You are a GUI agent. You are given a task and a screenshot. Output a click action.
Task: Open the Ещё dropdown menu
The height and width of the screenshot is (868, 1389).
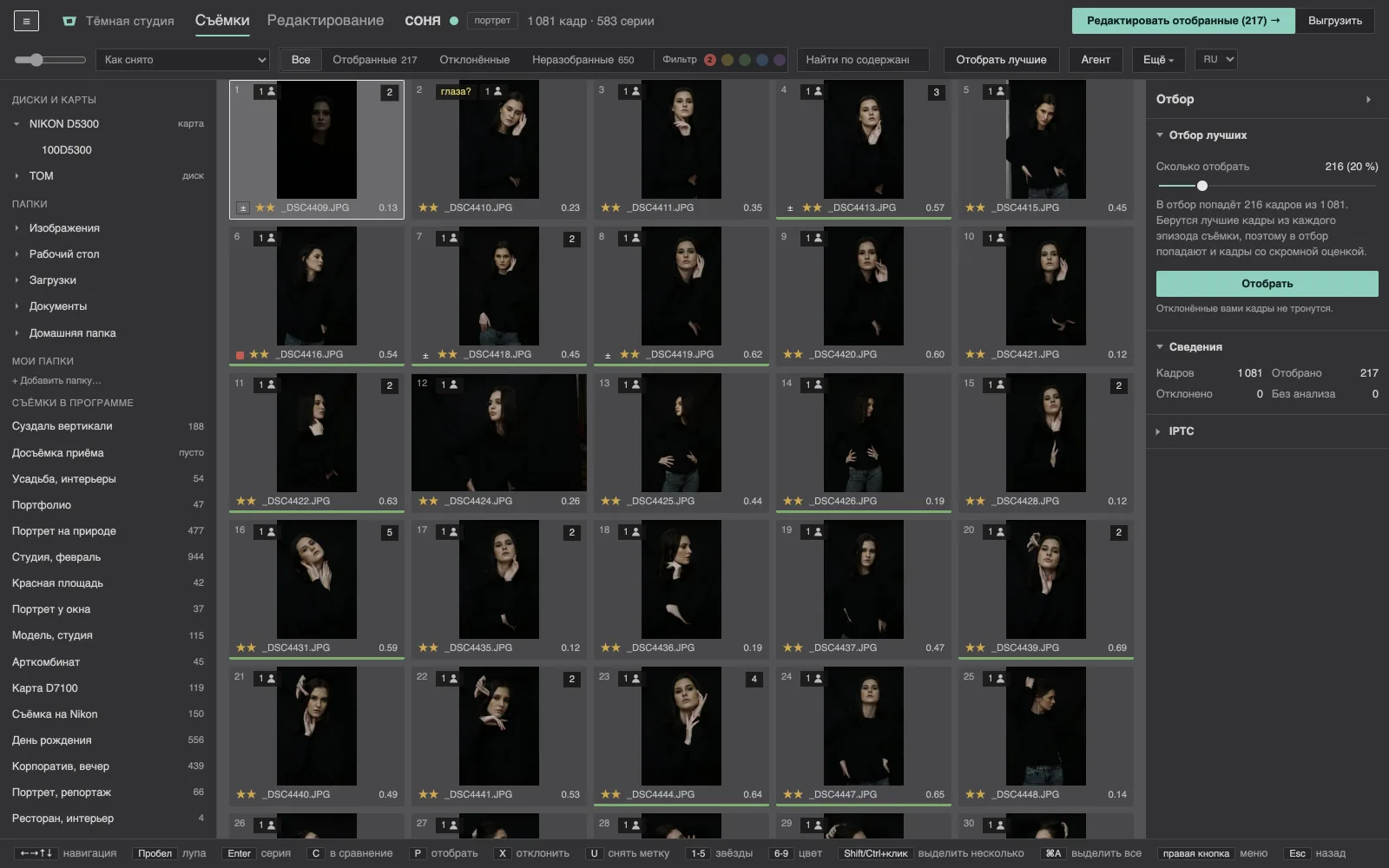click(x=1158, y=60)
